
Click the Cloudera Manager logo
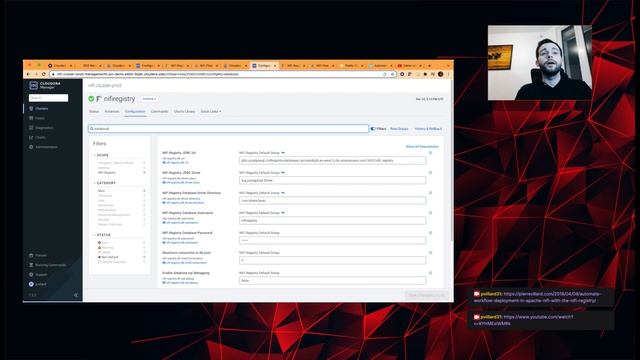pyautogui.click(x=45, y=85)
